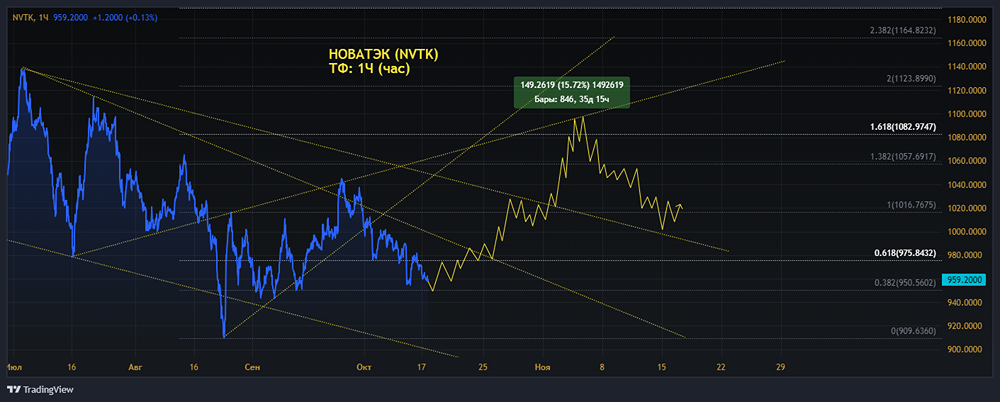Click the 17 date label on time axis

[421, 368]
